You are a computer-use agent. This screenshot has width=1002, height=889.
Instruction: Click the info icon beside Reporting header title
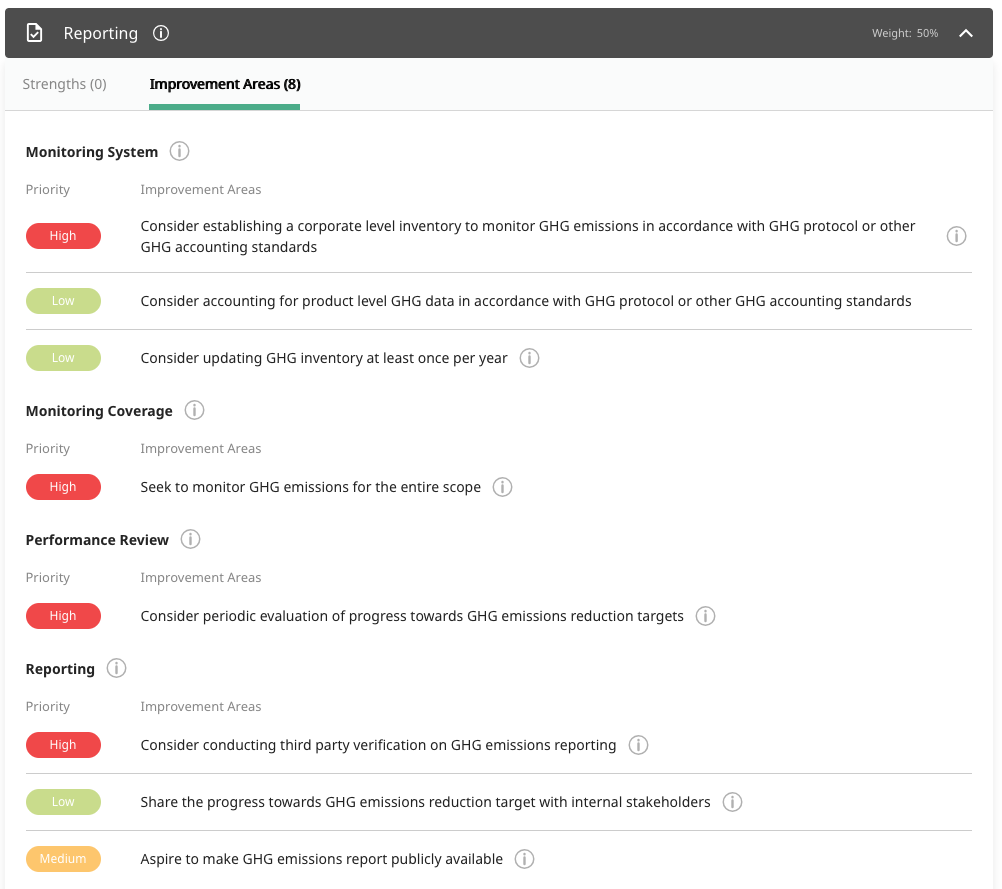tap(161, 33)
